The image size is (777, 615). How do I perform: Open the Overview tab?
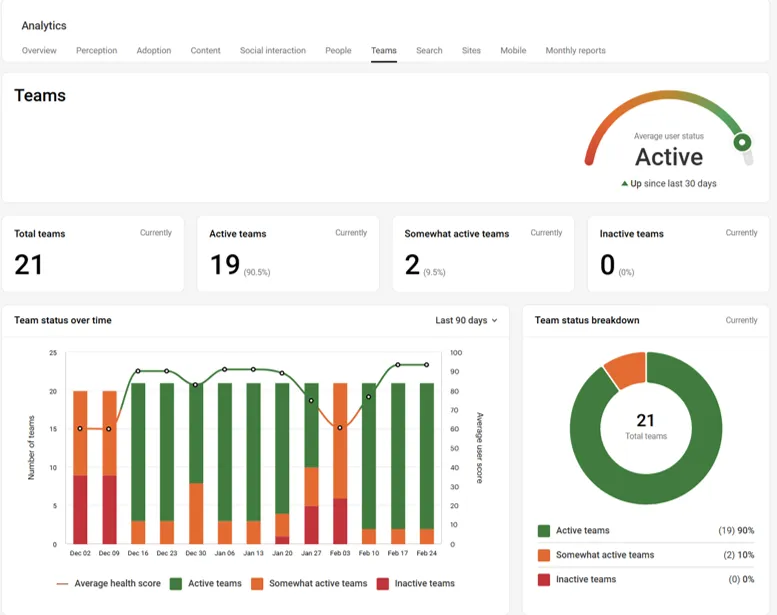pyautogui.click(x=39, y=51)
